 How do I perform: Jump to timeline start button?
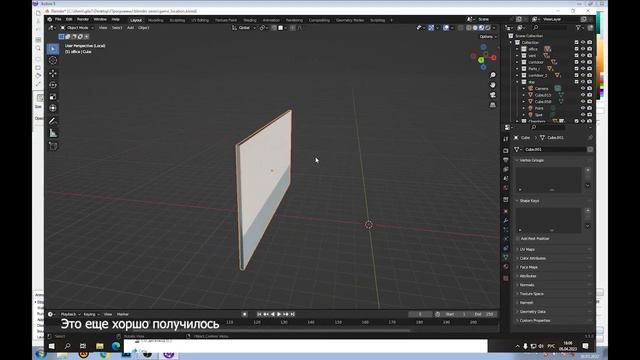(259, 314)
